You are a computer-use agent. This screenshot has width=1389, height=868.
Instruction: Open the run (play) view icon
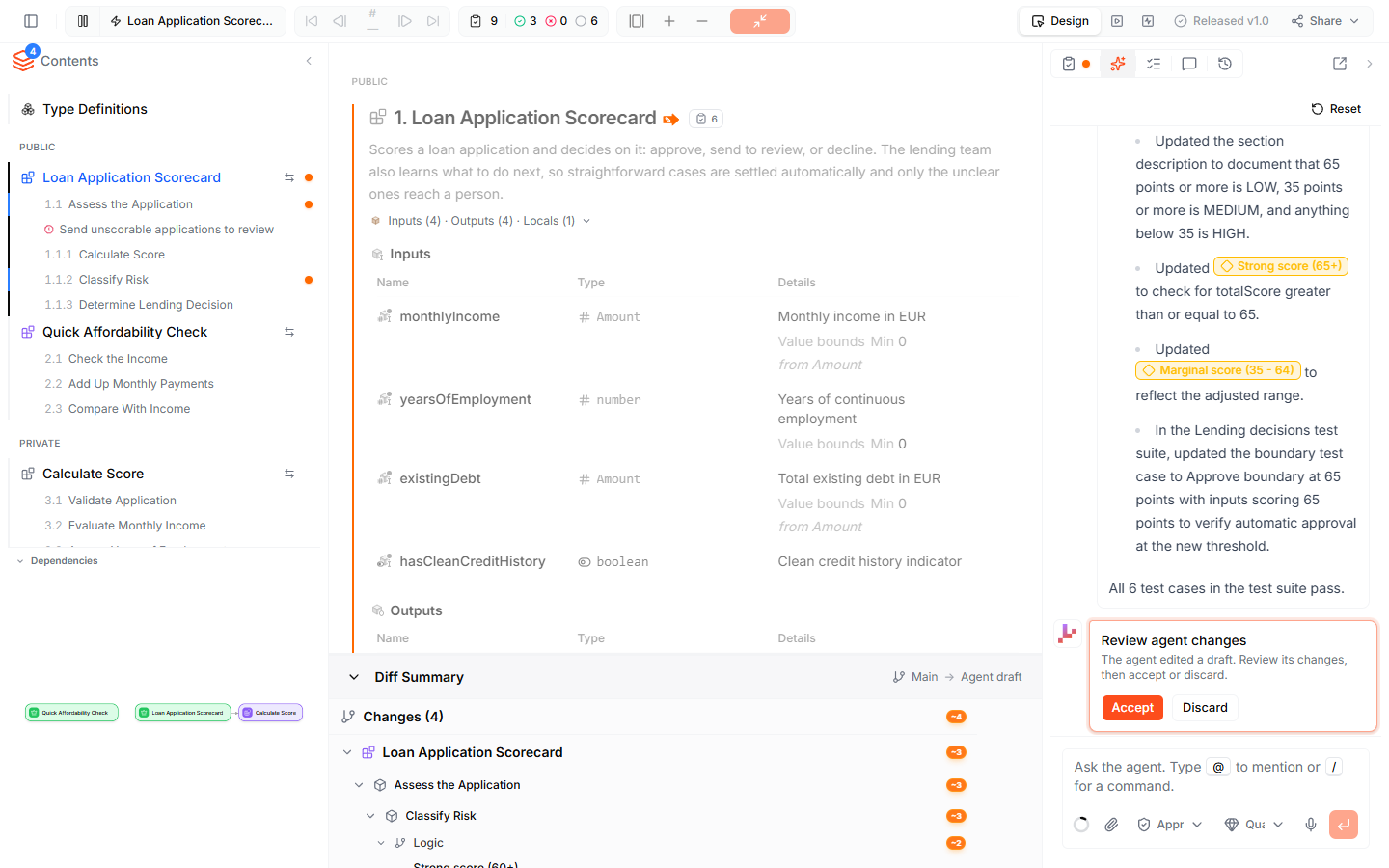[1117, 21]
